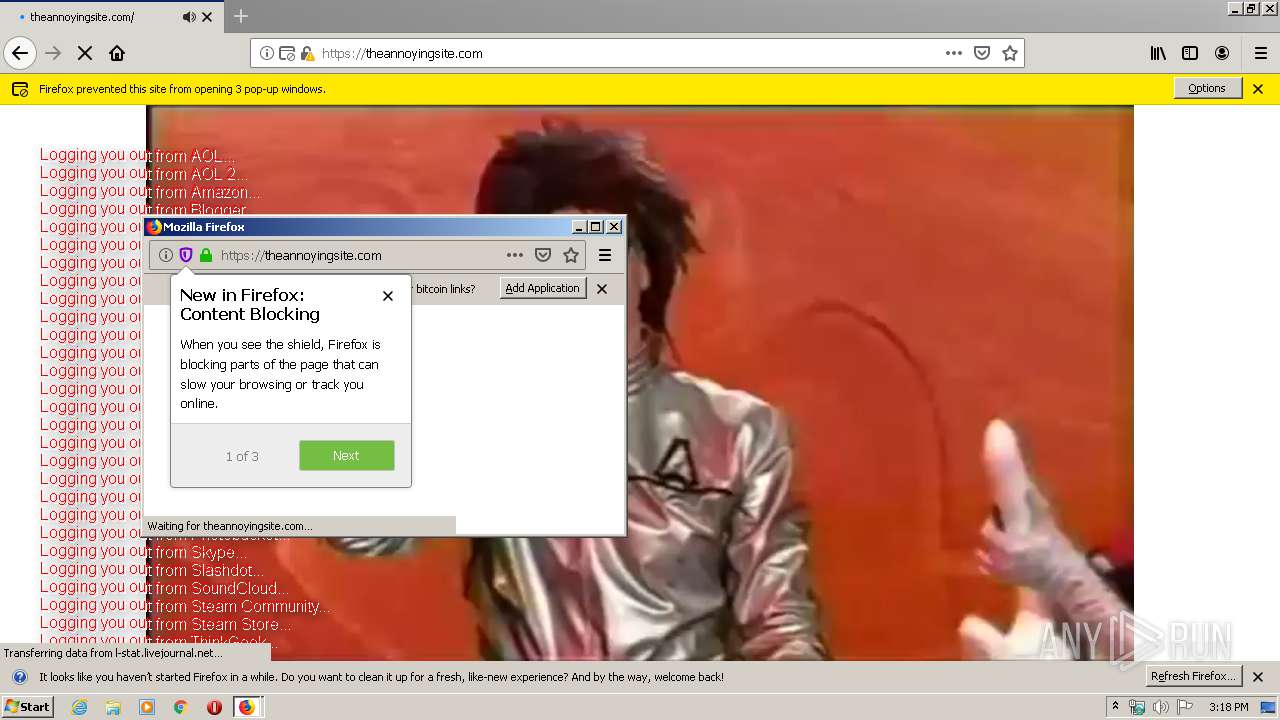Open the Firefox Account icon

pyautogui.click(x=1222, y=53)
